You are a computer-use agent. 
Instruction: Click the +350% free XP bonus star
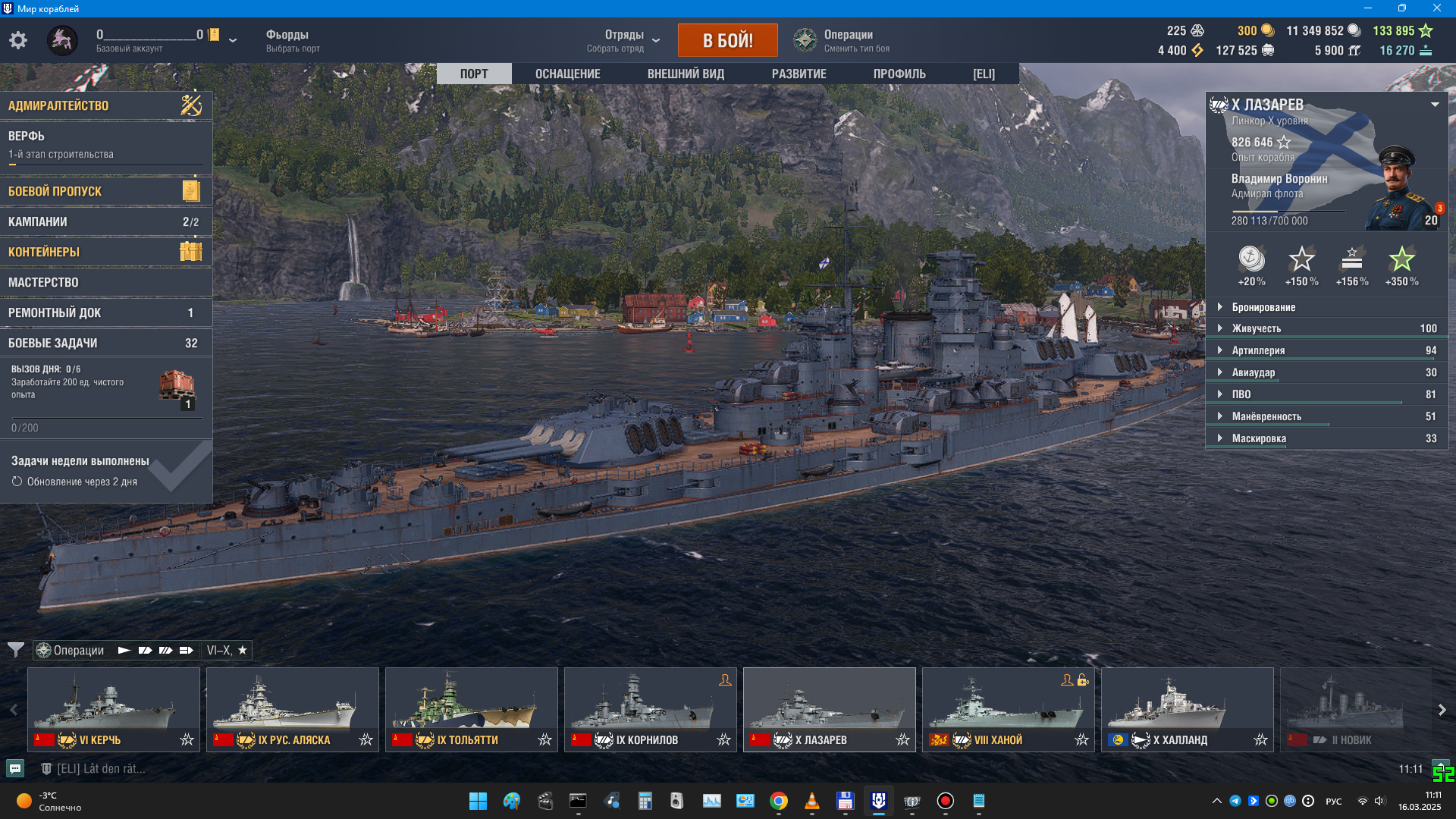click(1401, 259)
